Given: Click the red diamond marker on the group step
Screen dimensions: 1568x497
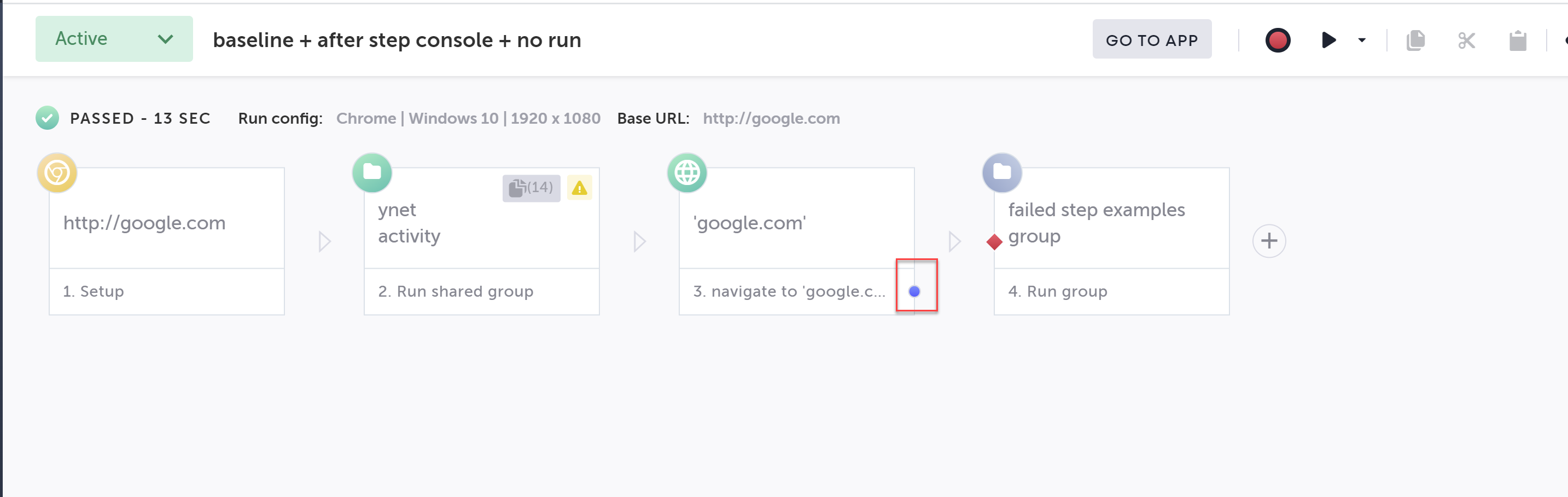Looking at the screenshot, I should coord(995,242).
